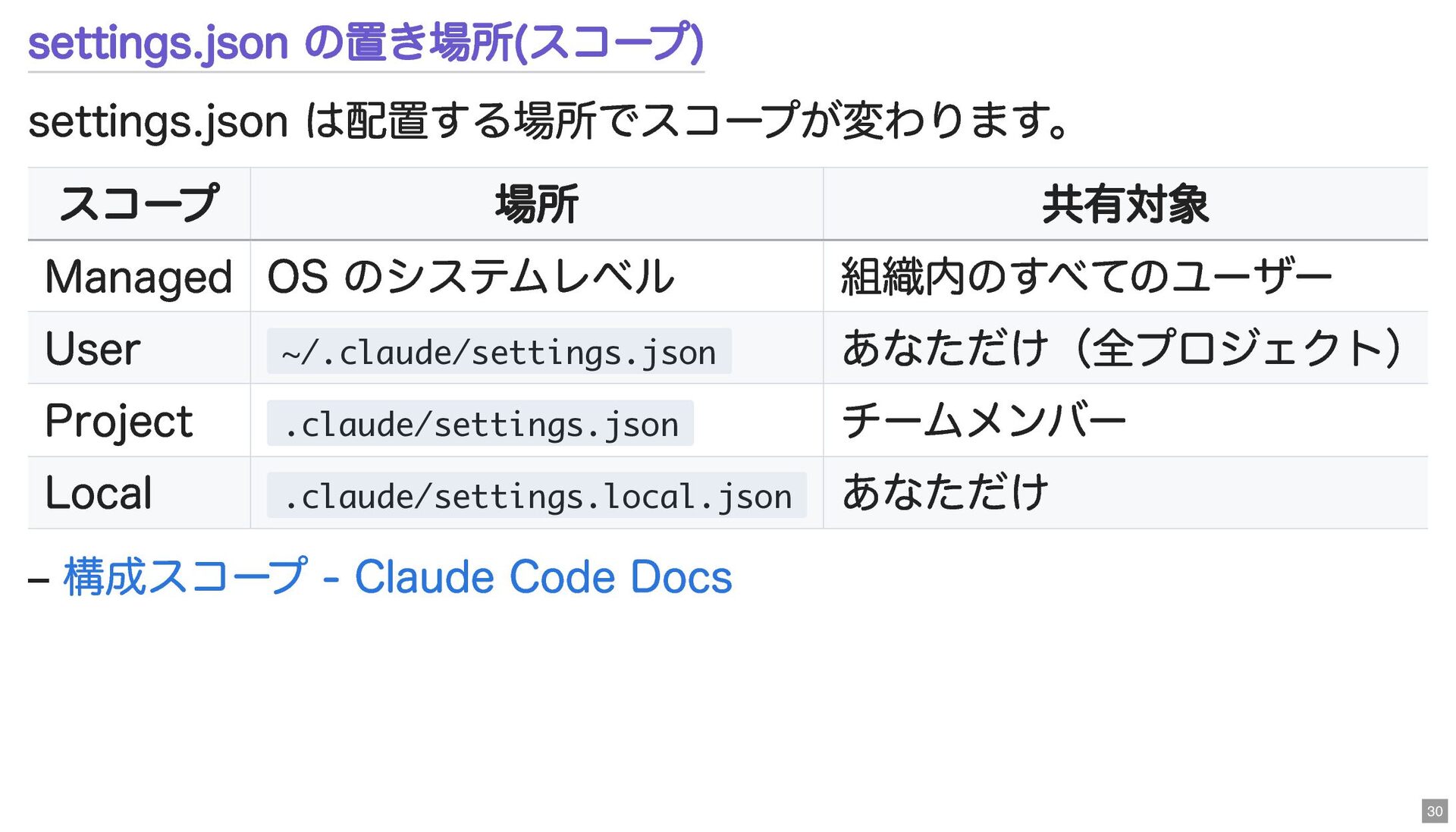Click the Managed scope cell
The width and height of the screenshot is (1456, 832).
(139, 277)
